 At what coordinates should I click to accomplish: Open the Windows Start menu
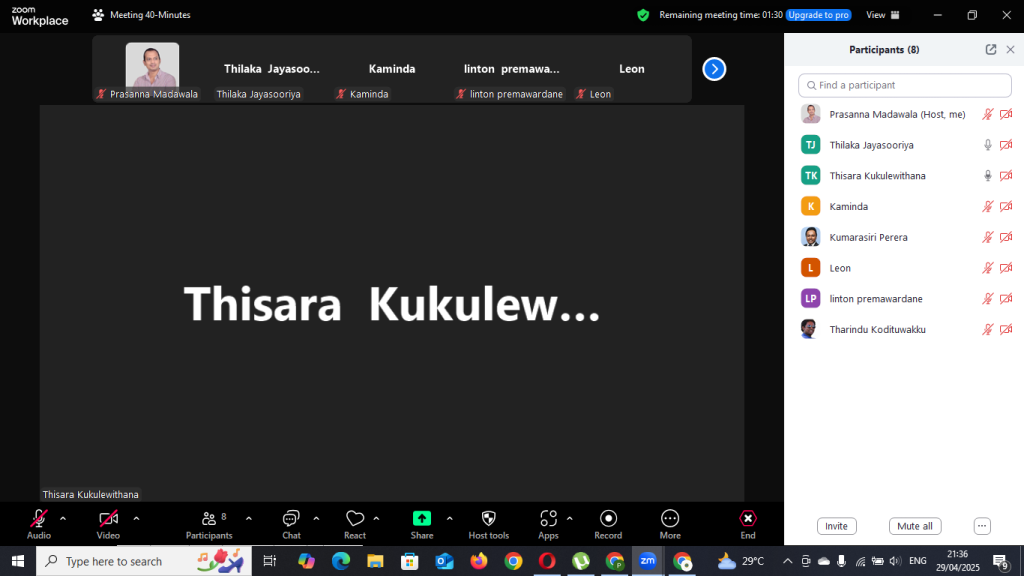point(18,561)
